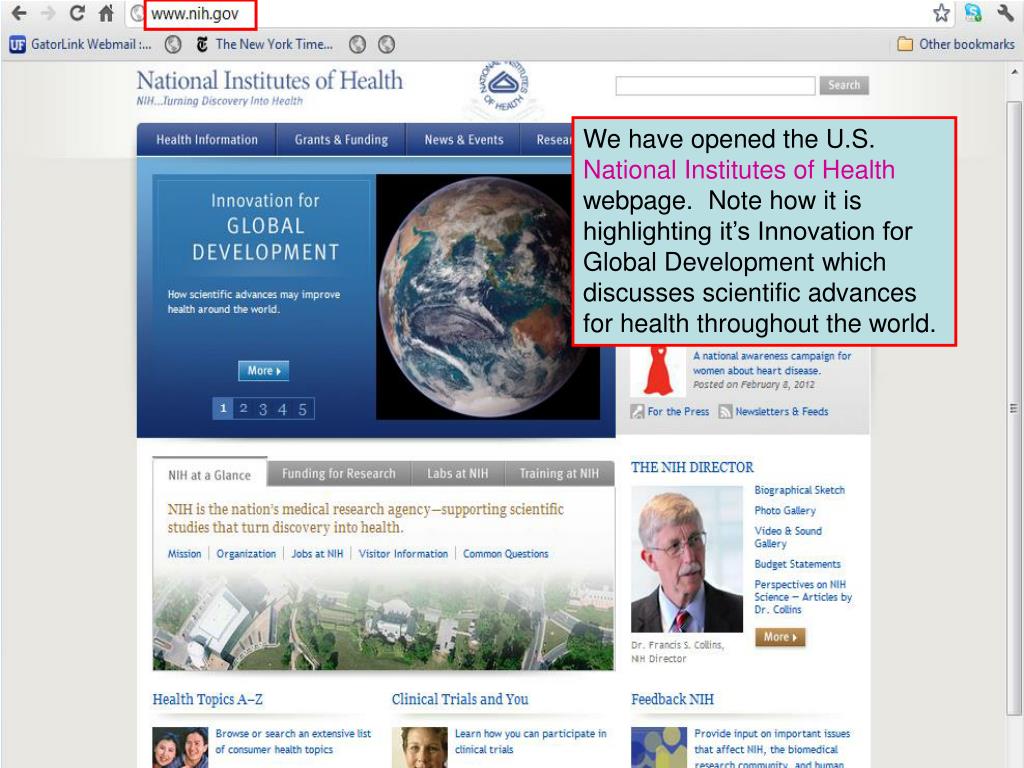Open the Mission link

pos(184,554)
